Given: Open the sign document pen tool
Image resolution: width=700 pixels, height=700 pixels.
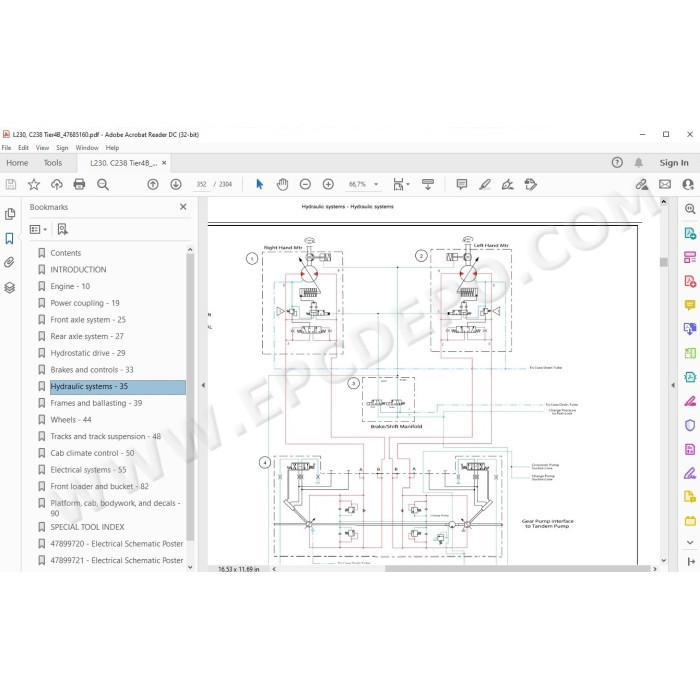Looking at the screenshot, I should point(508,184).
